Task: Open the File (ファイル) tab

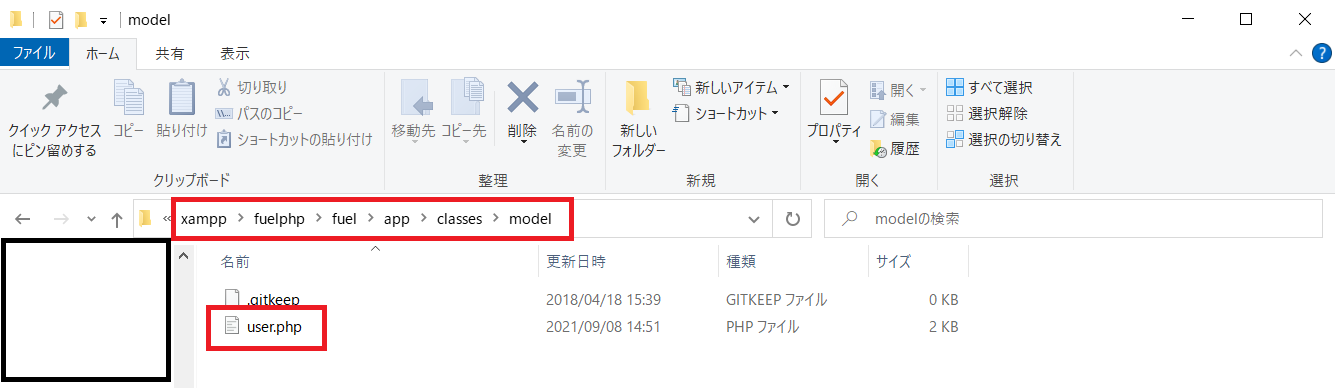Action: point(34,53)
